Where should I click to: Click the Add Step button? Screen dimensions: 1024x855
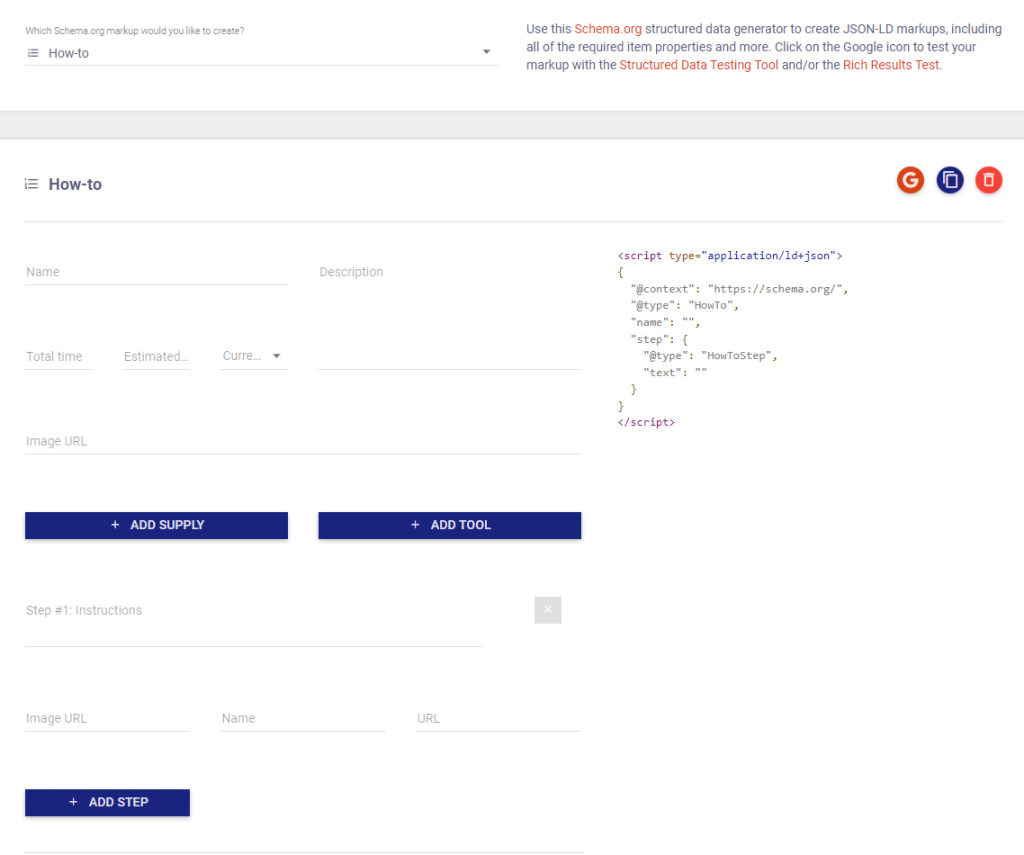pyautogui.click(x=107, y=802)
